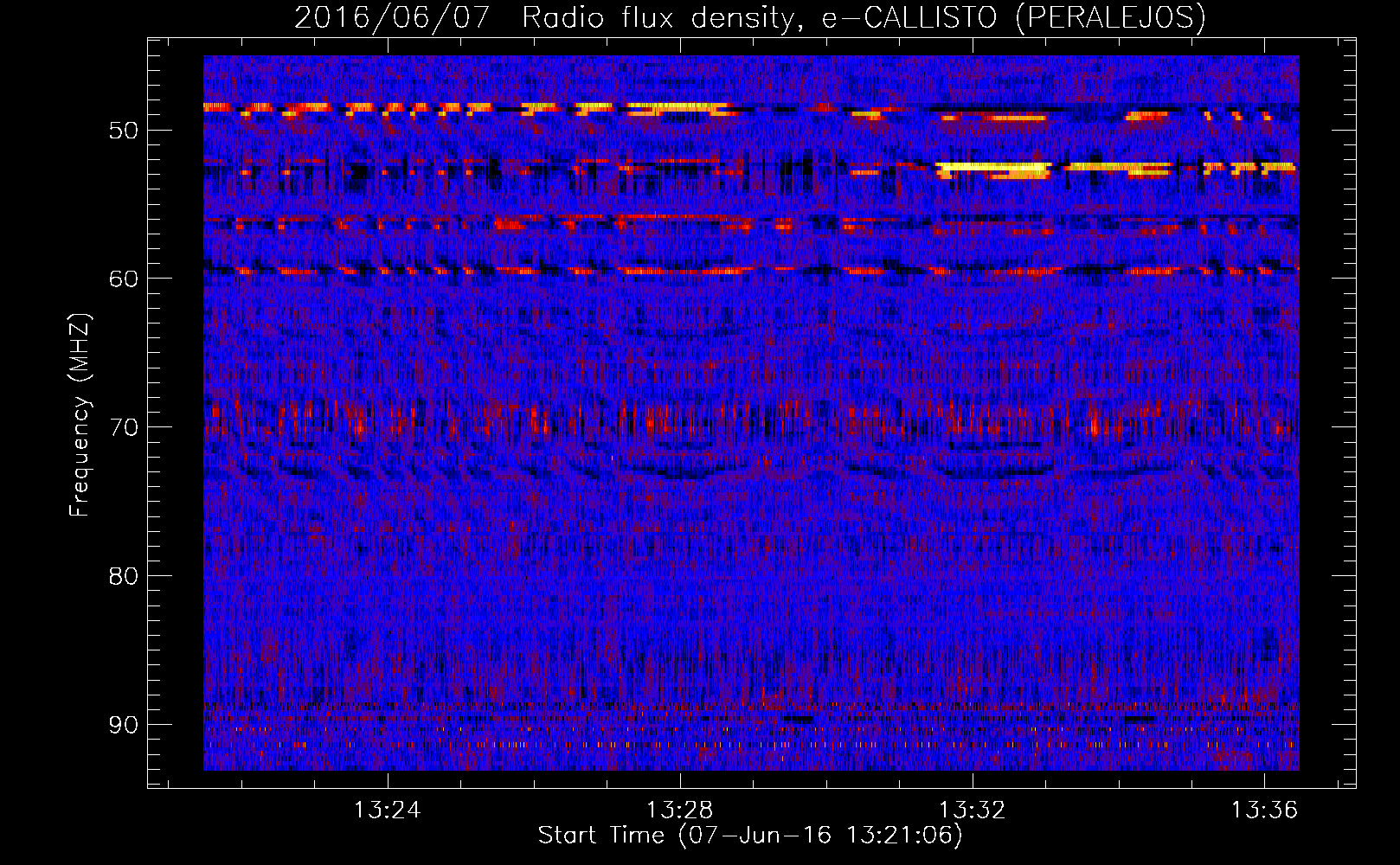Click the 13:36 time tick label
This screenshot has height=865, width=1400.
[1265, 811]
